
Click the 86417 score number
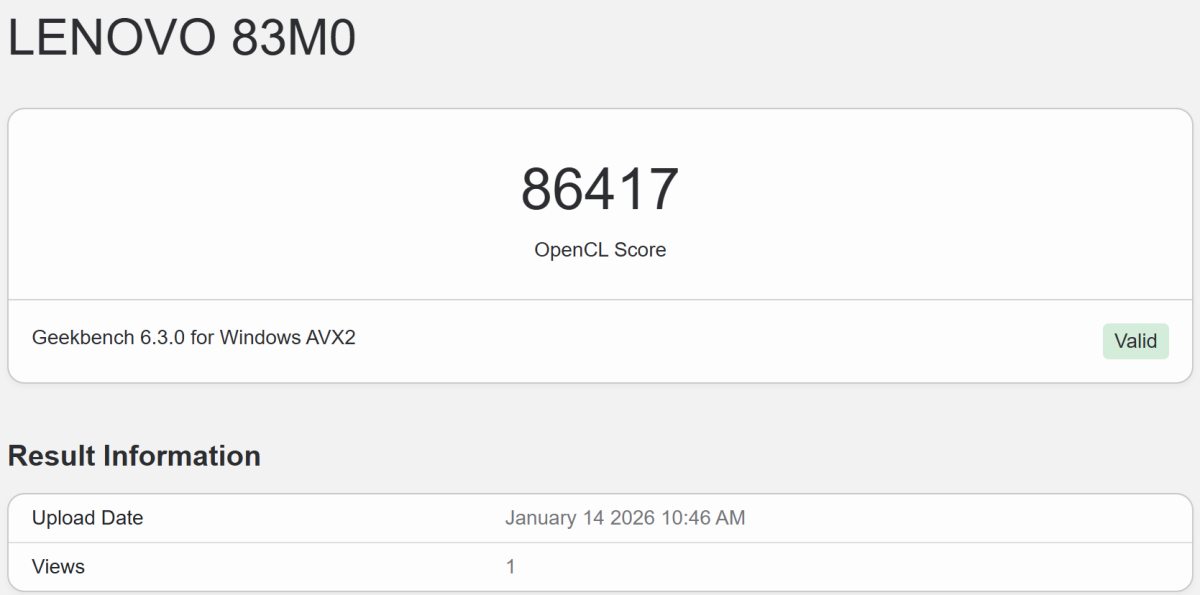click(600, 189)
